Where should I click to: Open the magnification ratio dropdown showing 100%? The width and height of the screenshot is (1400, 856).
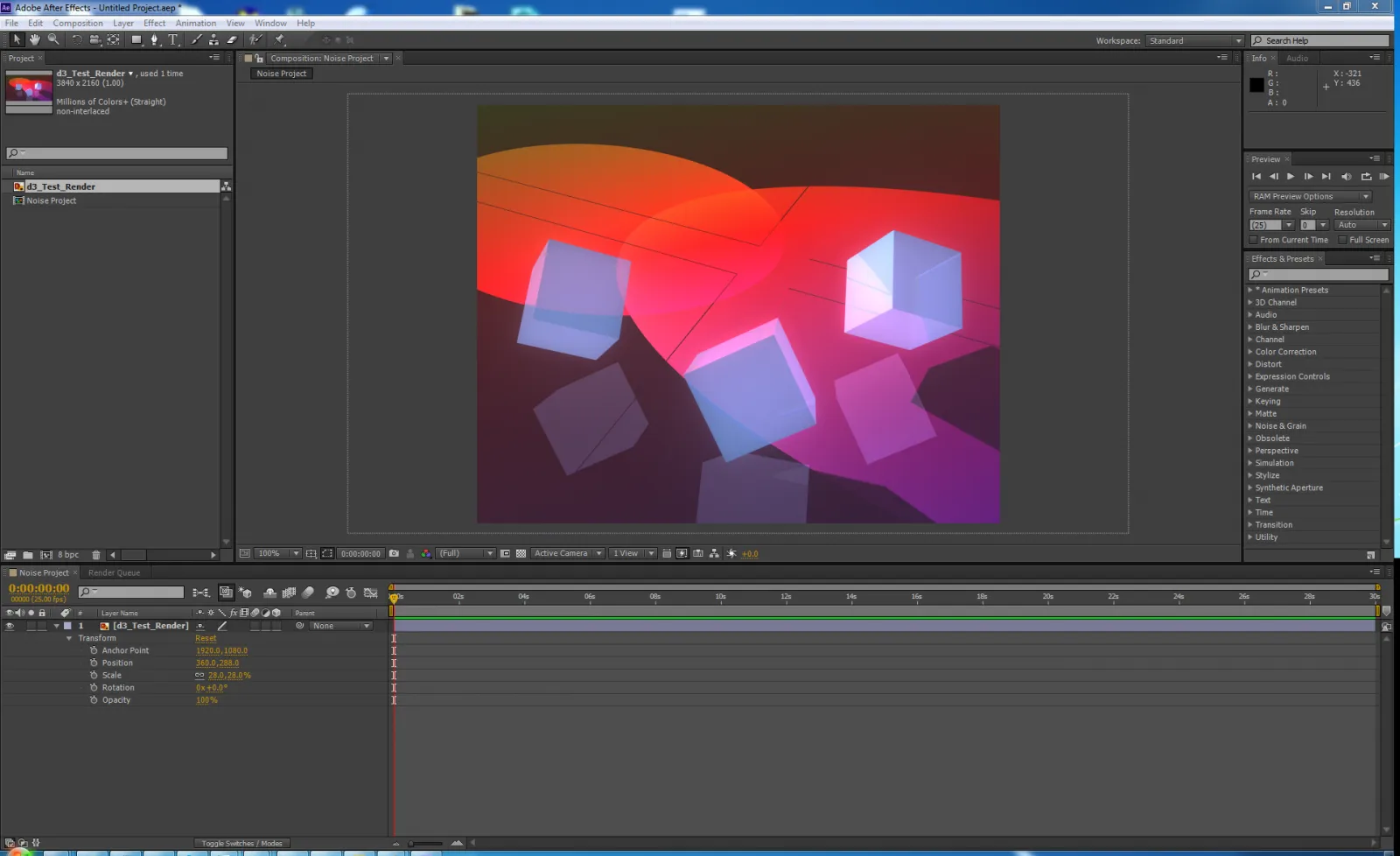(x=296, y=553)
